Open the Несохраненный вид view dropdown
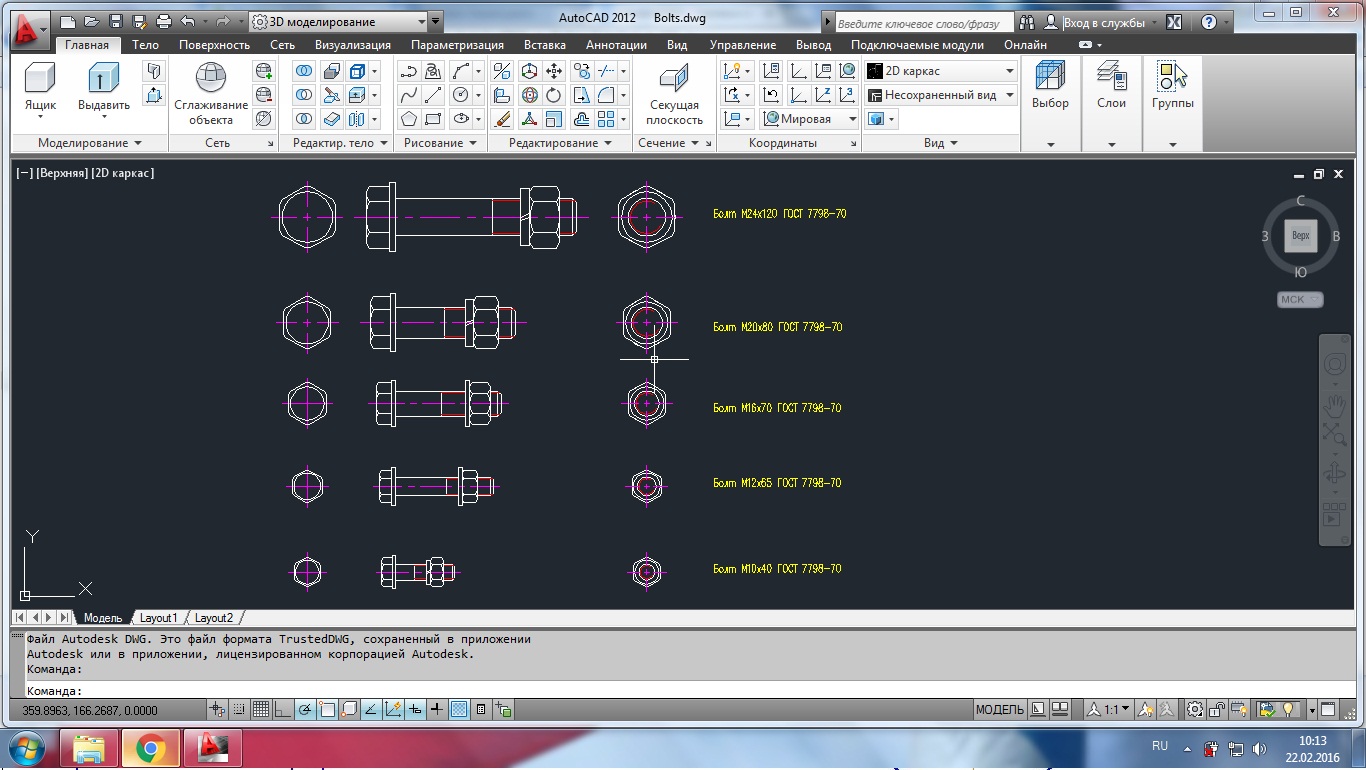The image size is (1366, 770). point(940,95)
